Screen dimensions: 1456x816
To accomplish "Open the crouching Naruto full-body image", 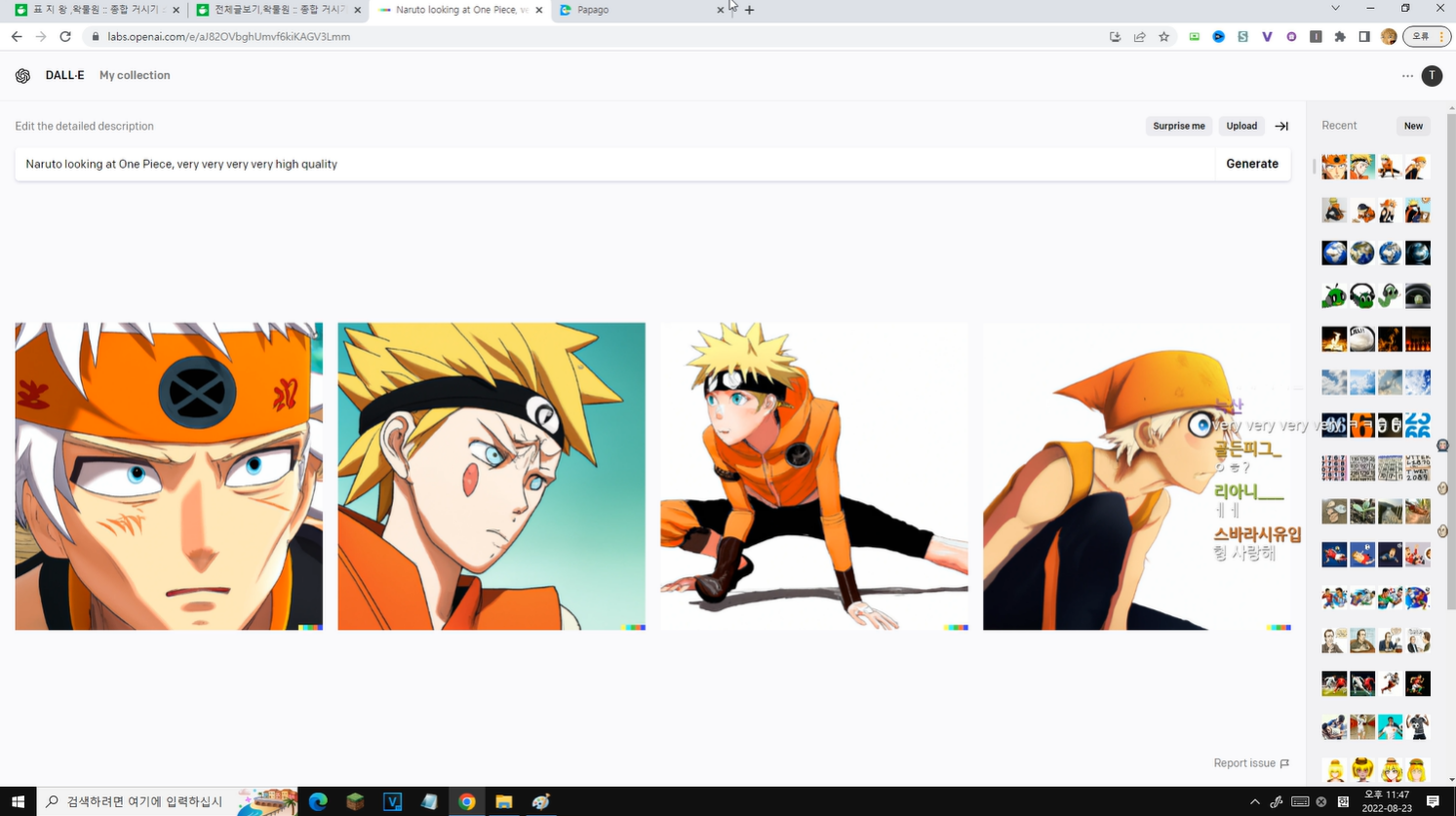I will (814, 476).
